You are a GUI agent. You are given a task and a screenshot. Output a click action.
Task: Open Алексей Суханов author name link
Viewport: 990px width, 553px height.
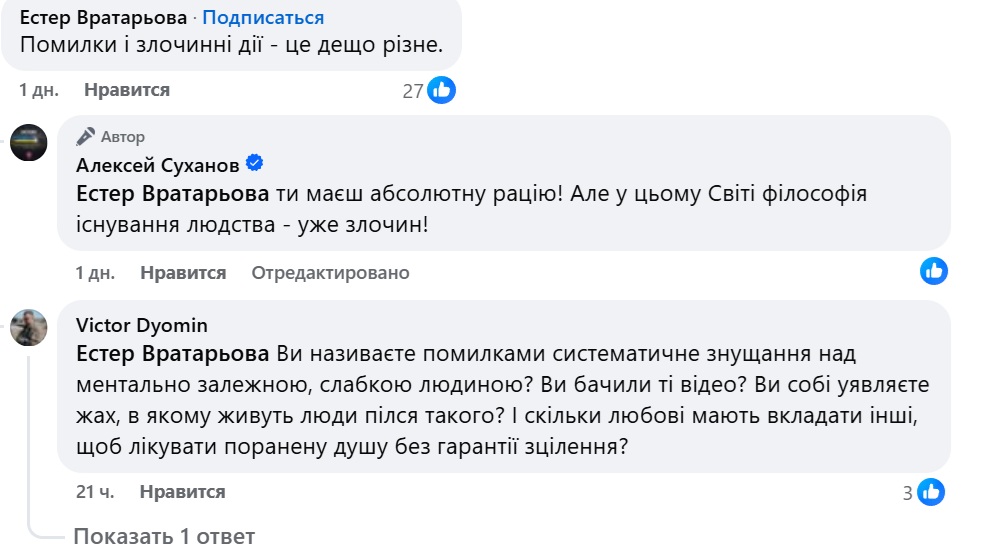158,164
